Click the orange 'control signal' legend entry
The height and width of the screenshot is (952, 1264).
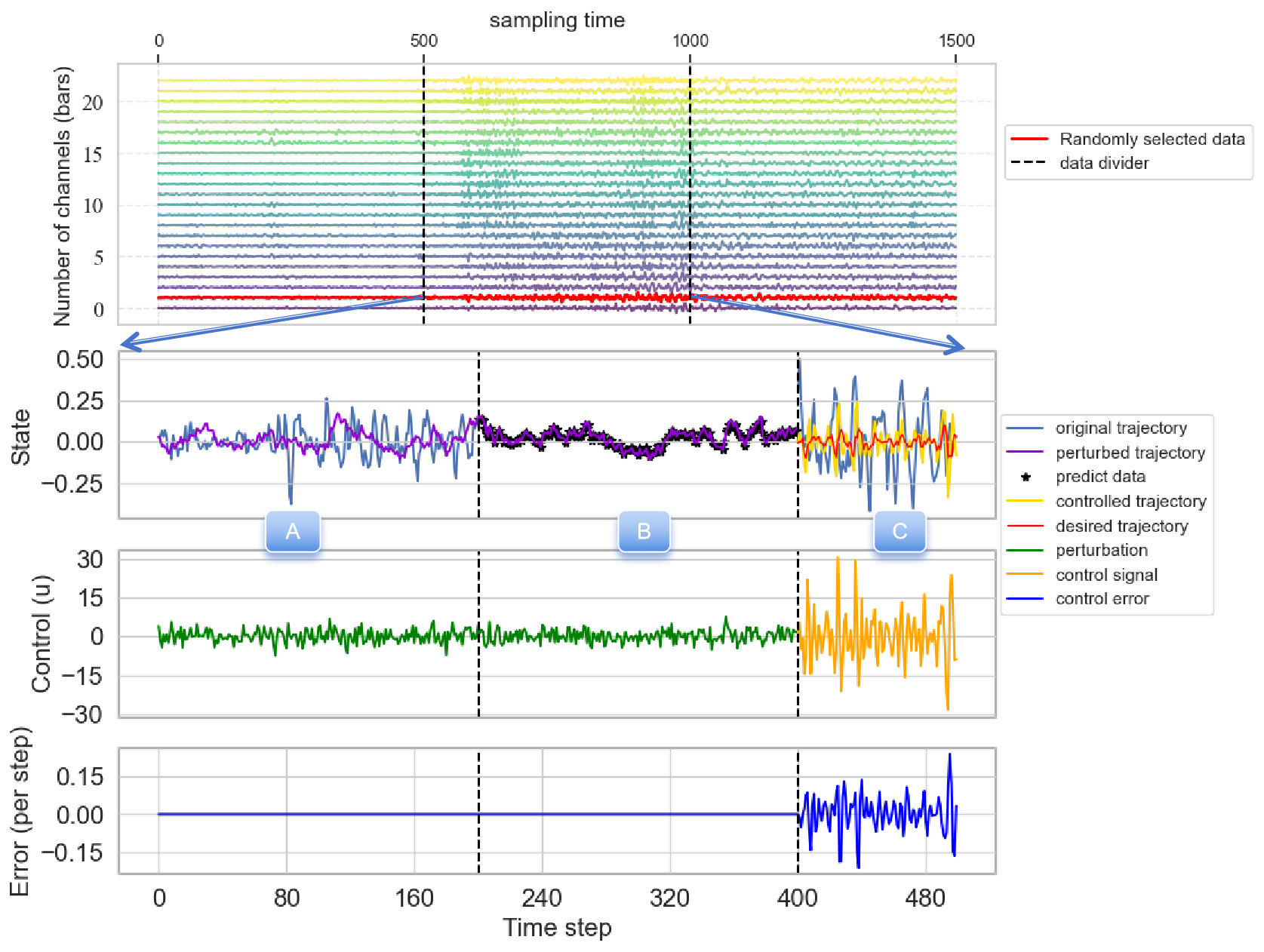pyautogui.click(x=1106, y=576)
